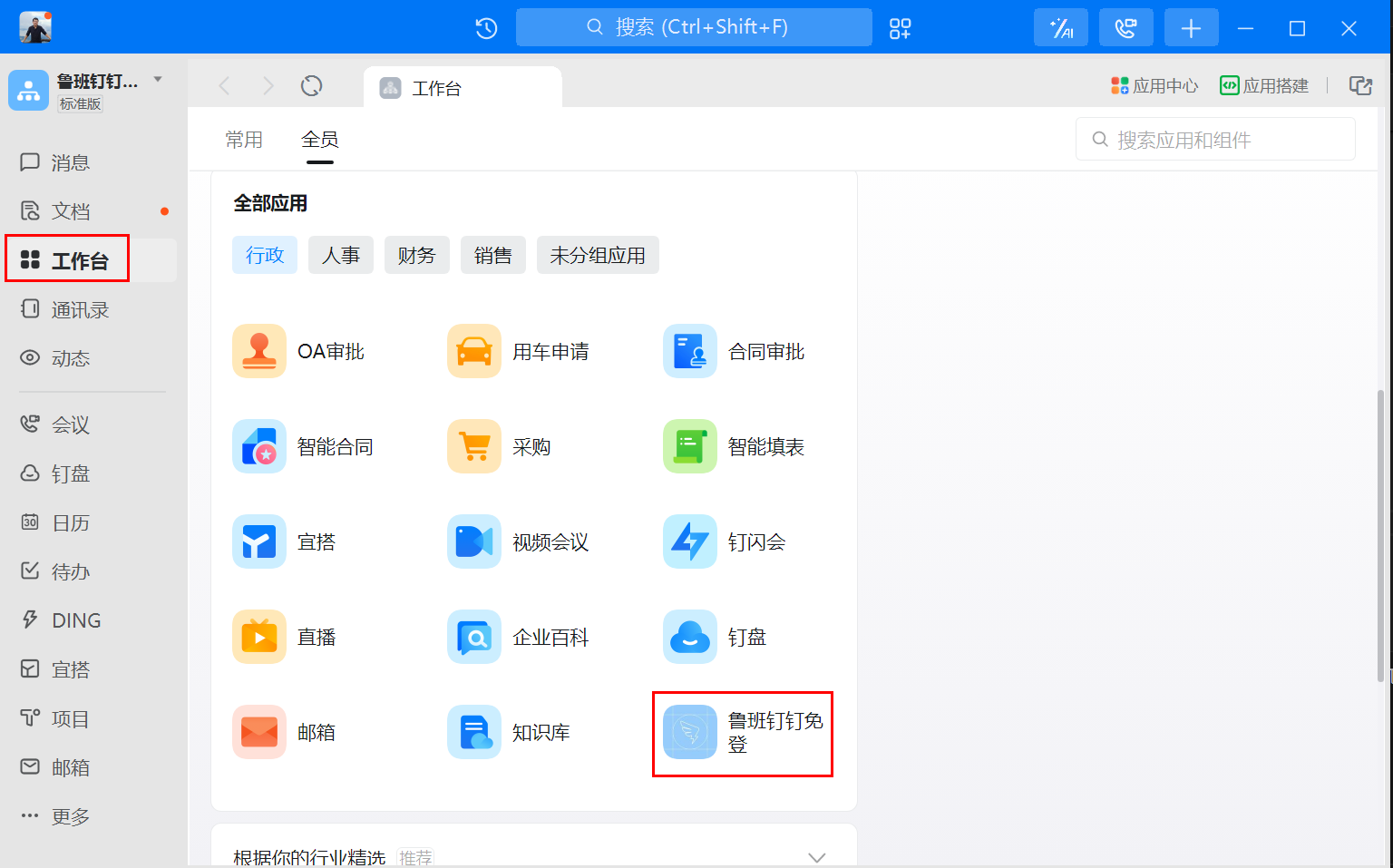Open 文档 in the sidebar

[x=55, y=211]
